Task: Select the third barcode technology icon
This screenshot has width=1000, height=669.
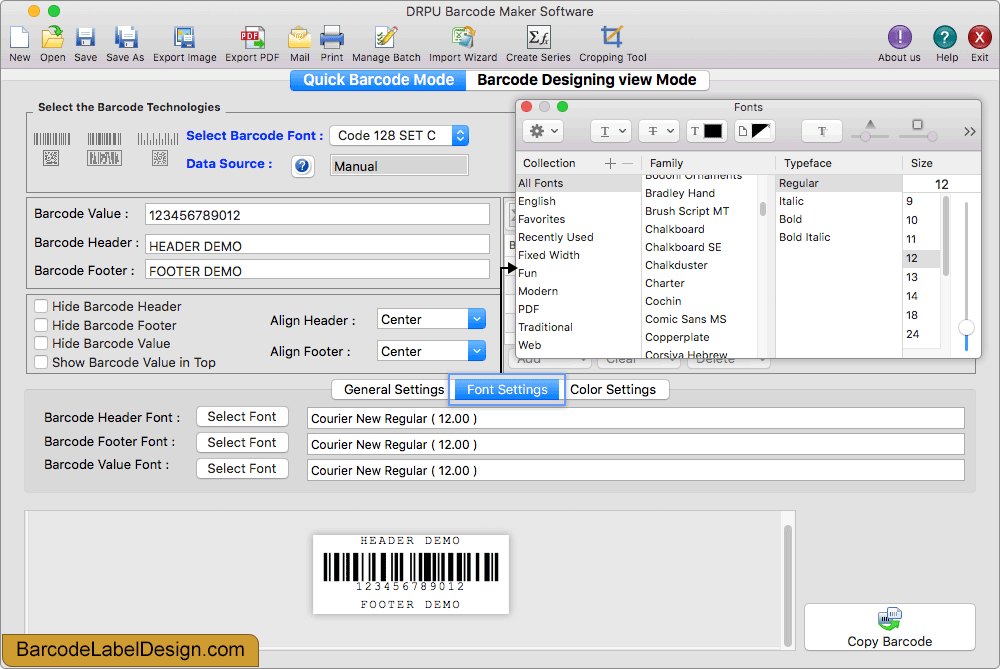Action: 158,148
